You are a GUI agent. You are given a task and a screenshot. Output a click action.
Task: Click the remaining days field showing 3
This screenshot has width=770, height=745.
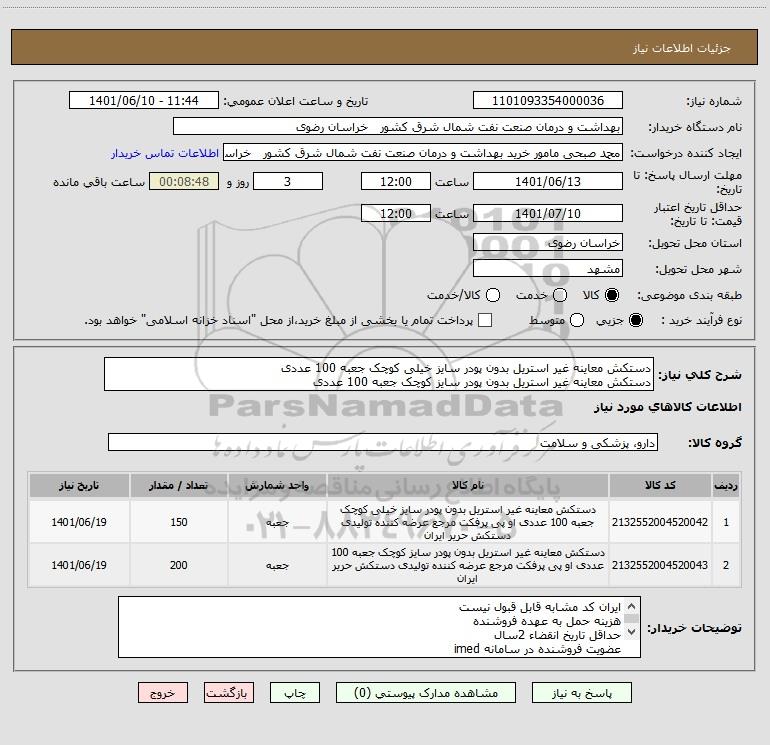(x=288, y=181)
